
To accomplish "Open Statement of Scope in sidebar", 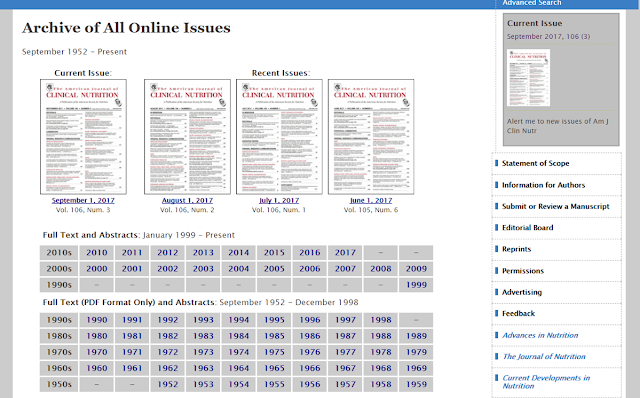I will (536, 163).
